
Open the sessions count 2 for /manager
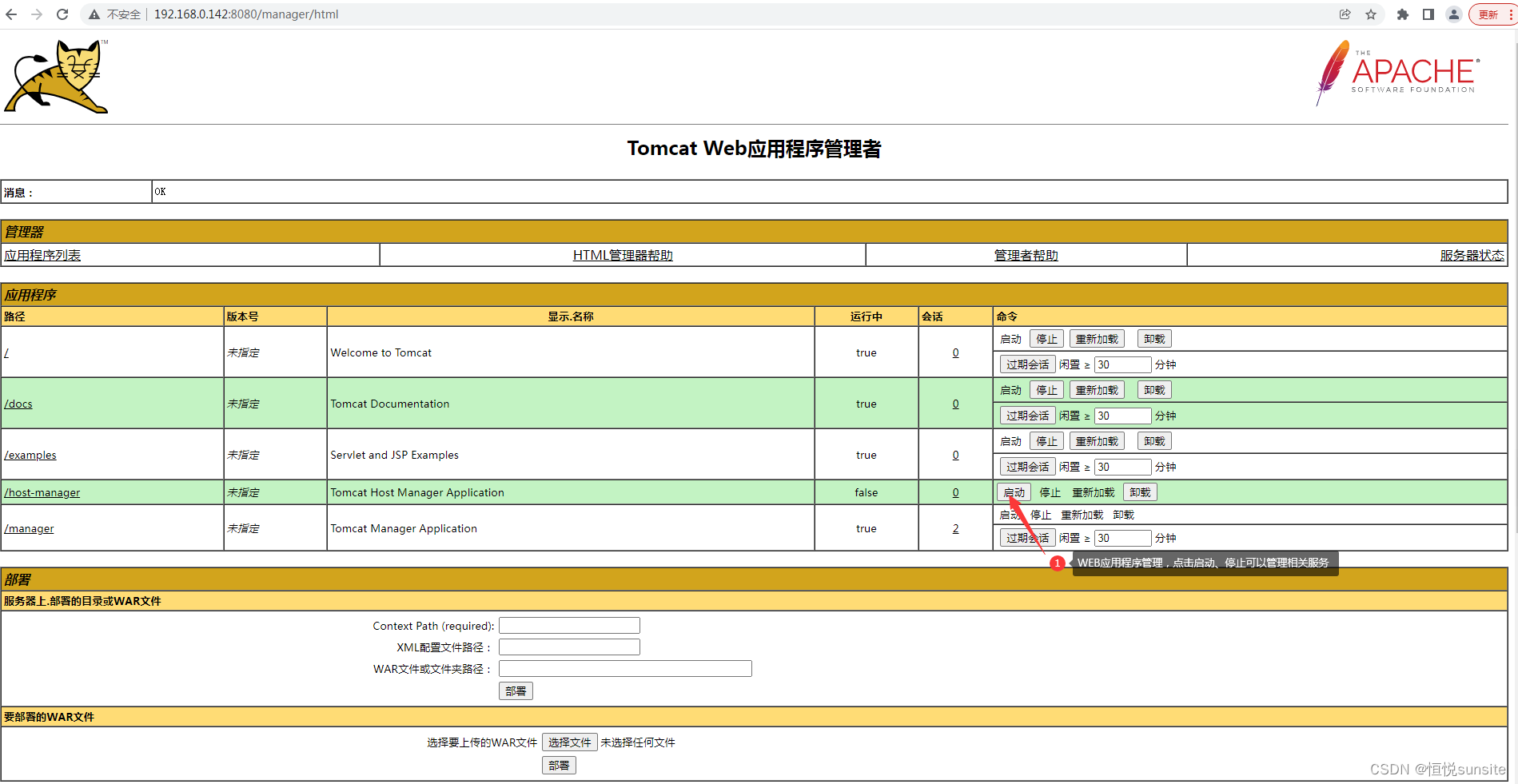click(x=955, y=528)
